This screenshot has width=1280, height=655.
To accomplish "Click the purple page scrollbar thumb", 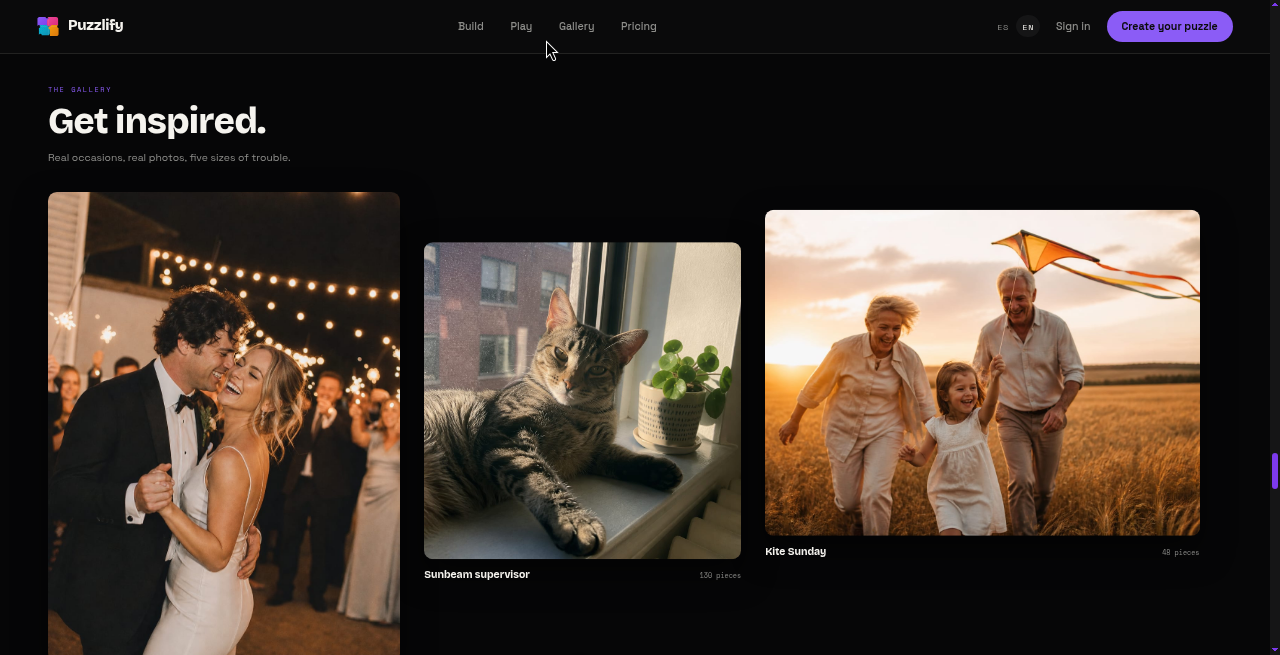I will click(1275, 471).
